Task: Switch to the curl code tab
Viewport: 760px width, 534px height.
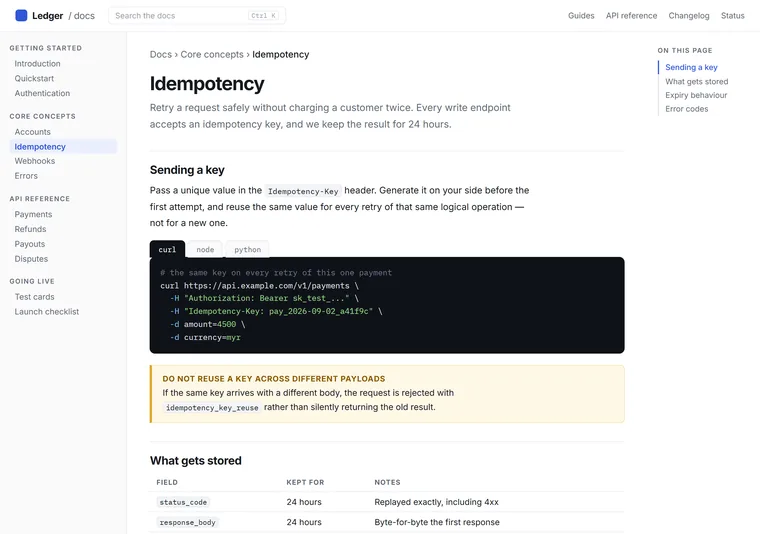Action: [167, 250]
